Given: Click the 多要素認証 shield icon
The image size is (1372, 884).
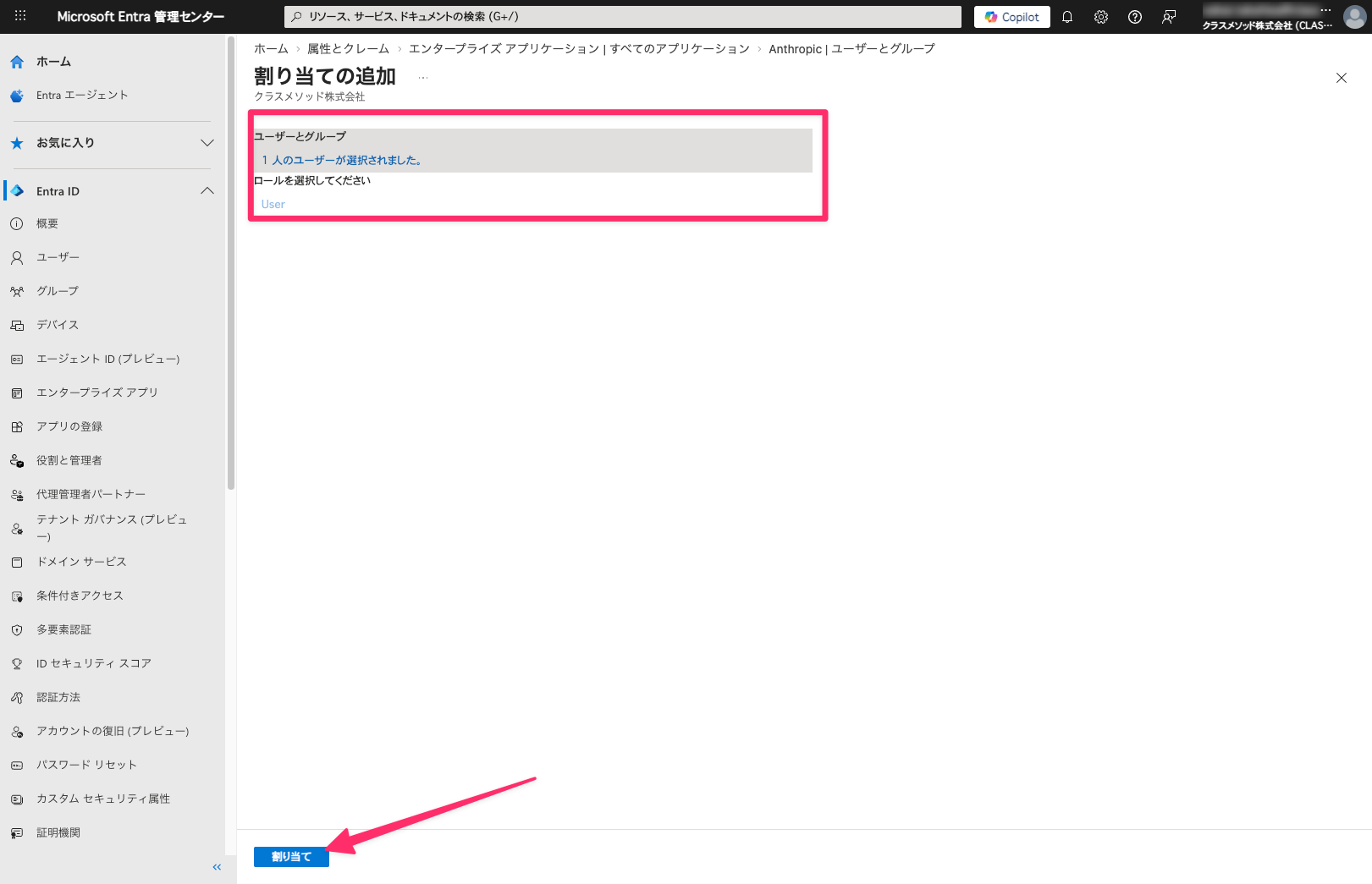Looking at the screenshot, I should pyautogui.click(x=17, y=630).
